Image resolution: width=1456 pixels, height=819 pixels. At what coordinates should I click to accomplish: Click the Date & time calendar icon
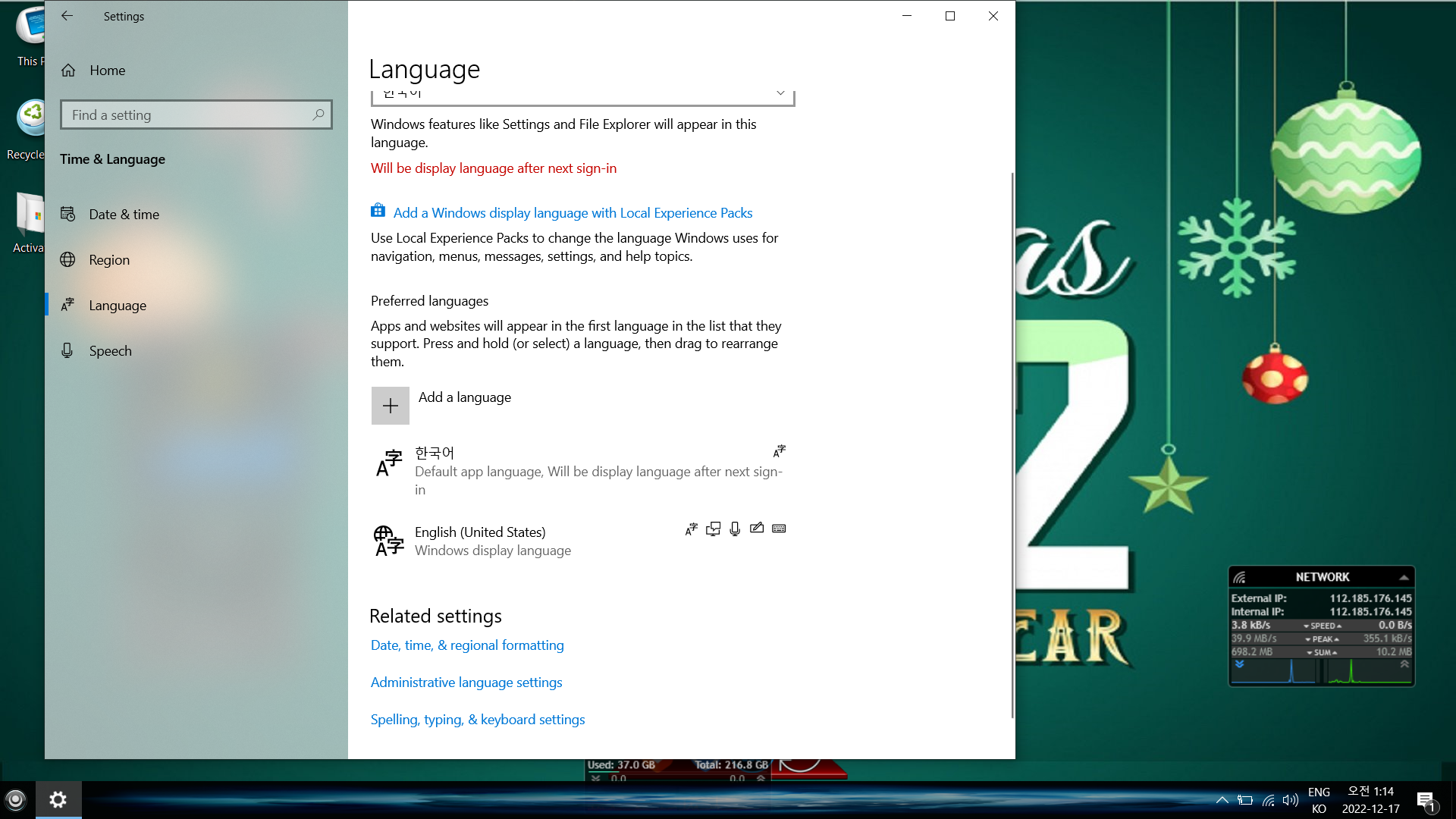(67, 214)
